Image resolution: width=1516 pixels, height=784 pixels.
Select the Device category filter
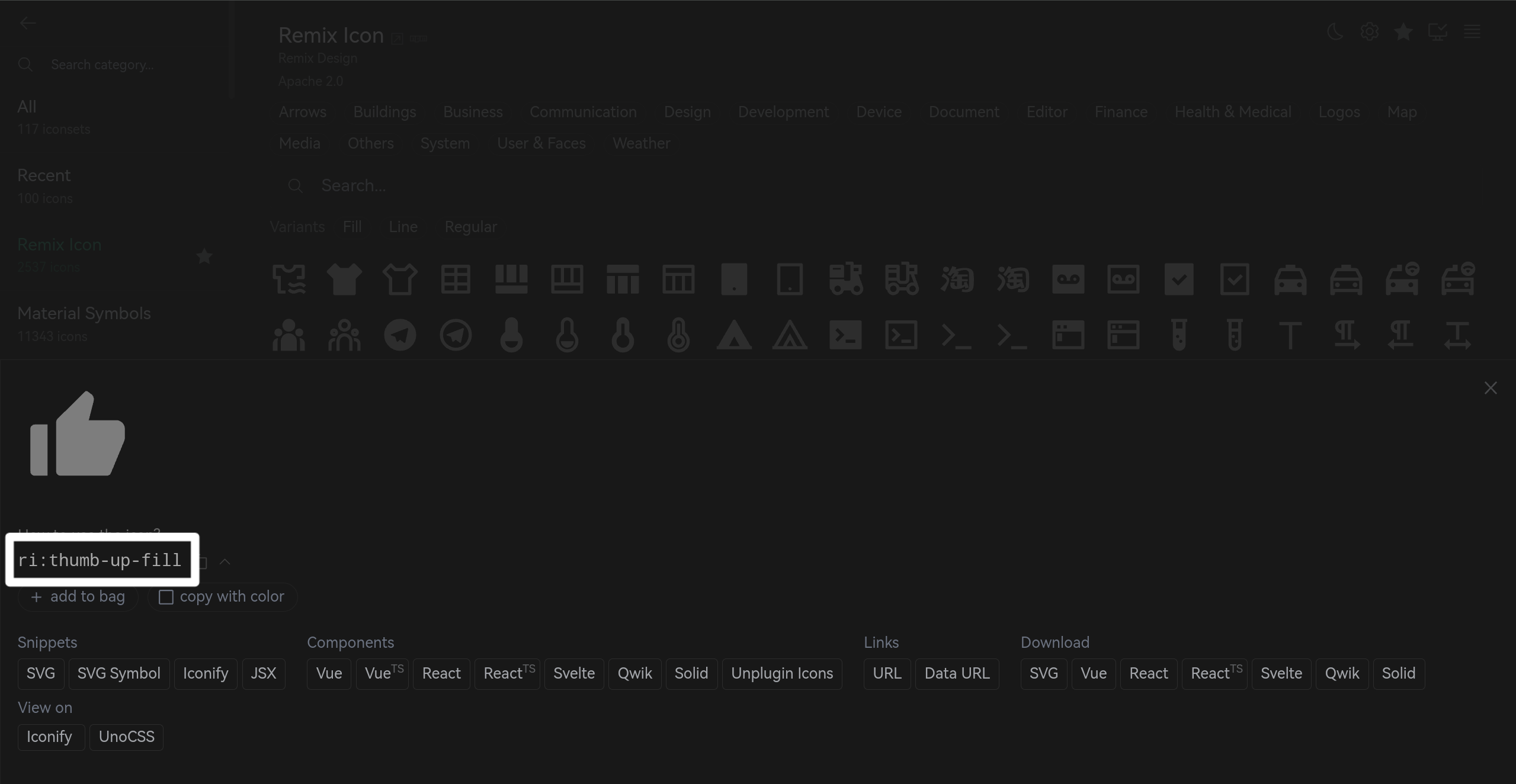(x=878, y=112)
